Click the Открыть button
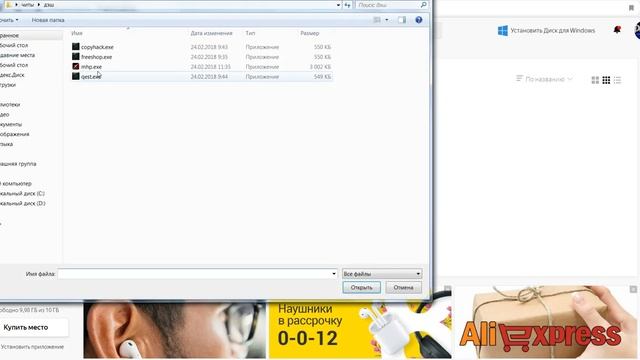Image resolution: width=640 pixels, height=360 pixels. coord(362,287)
